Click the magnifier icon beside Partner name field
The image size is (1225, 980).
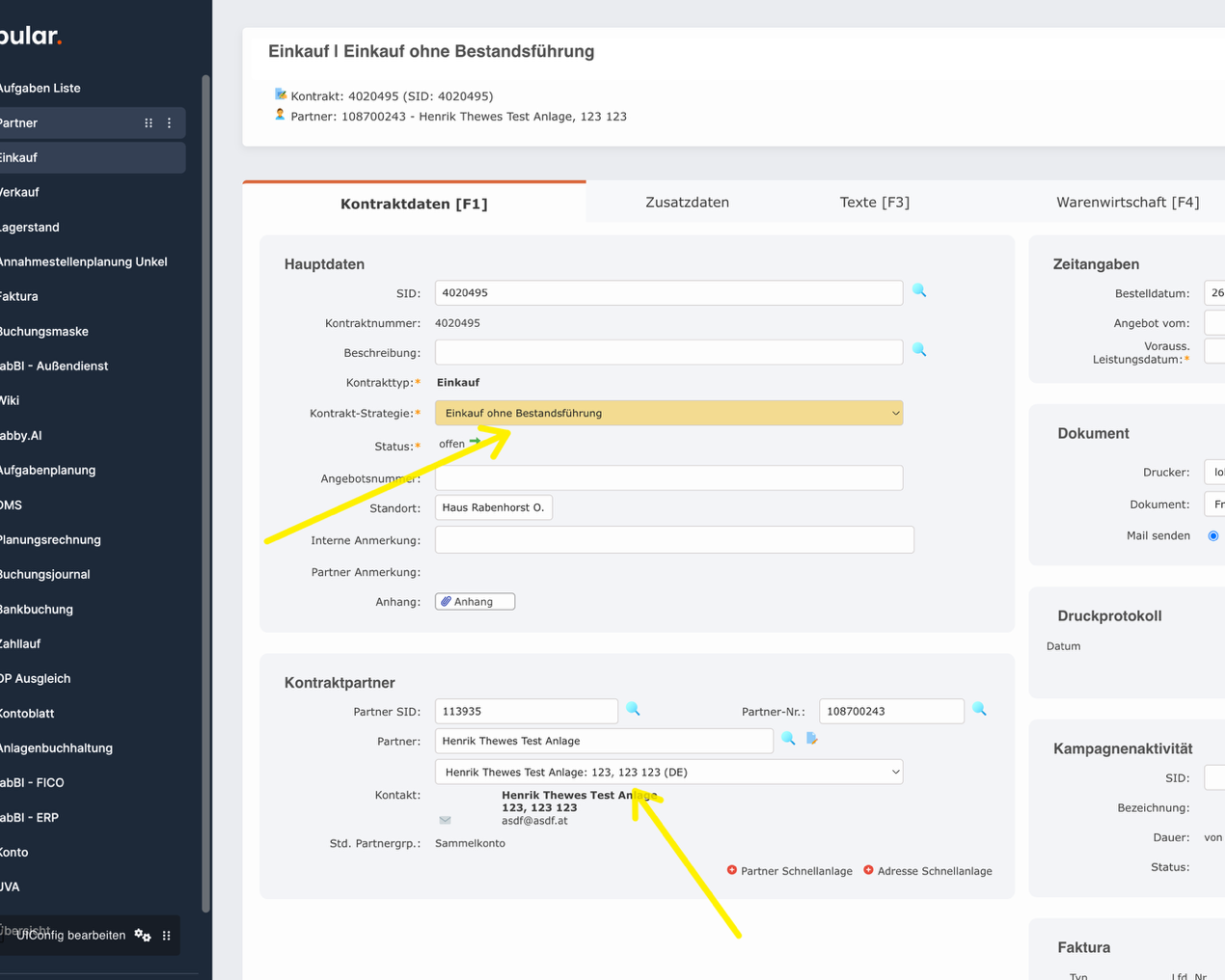[788, 739]
